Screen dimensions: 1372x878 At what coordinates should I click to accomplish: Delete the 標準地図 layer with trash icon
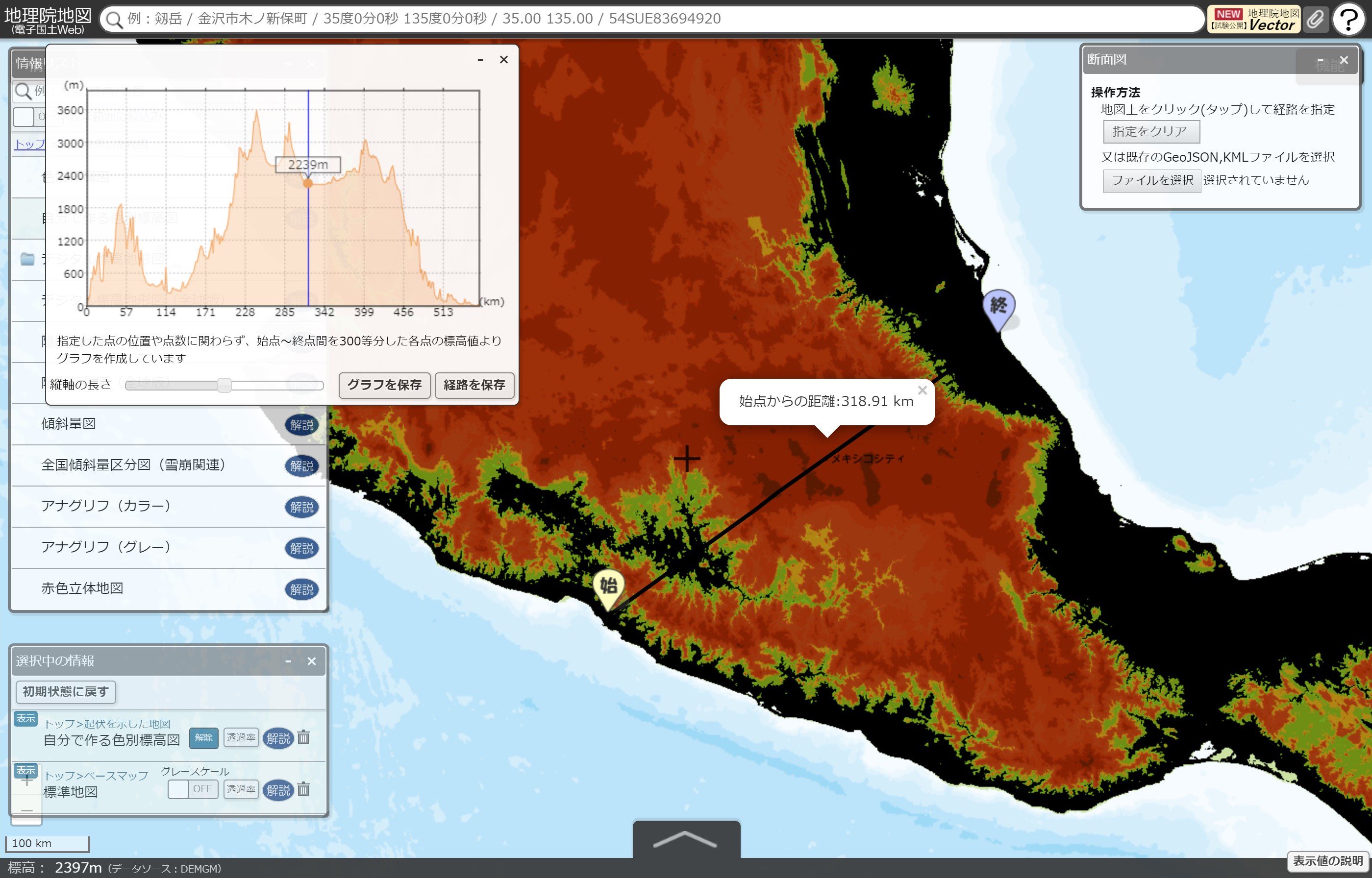coord(303,790)
